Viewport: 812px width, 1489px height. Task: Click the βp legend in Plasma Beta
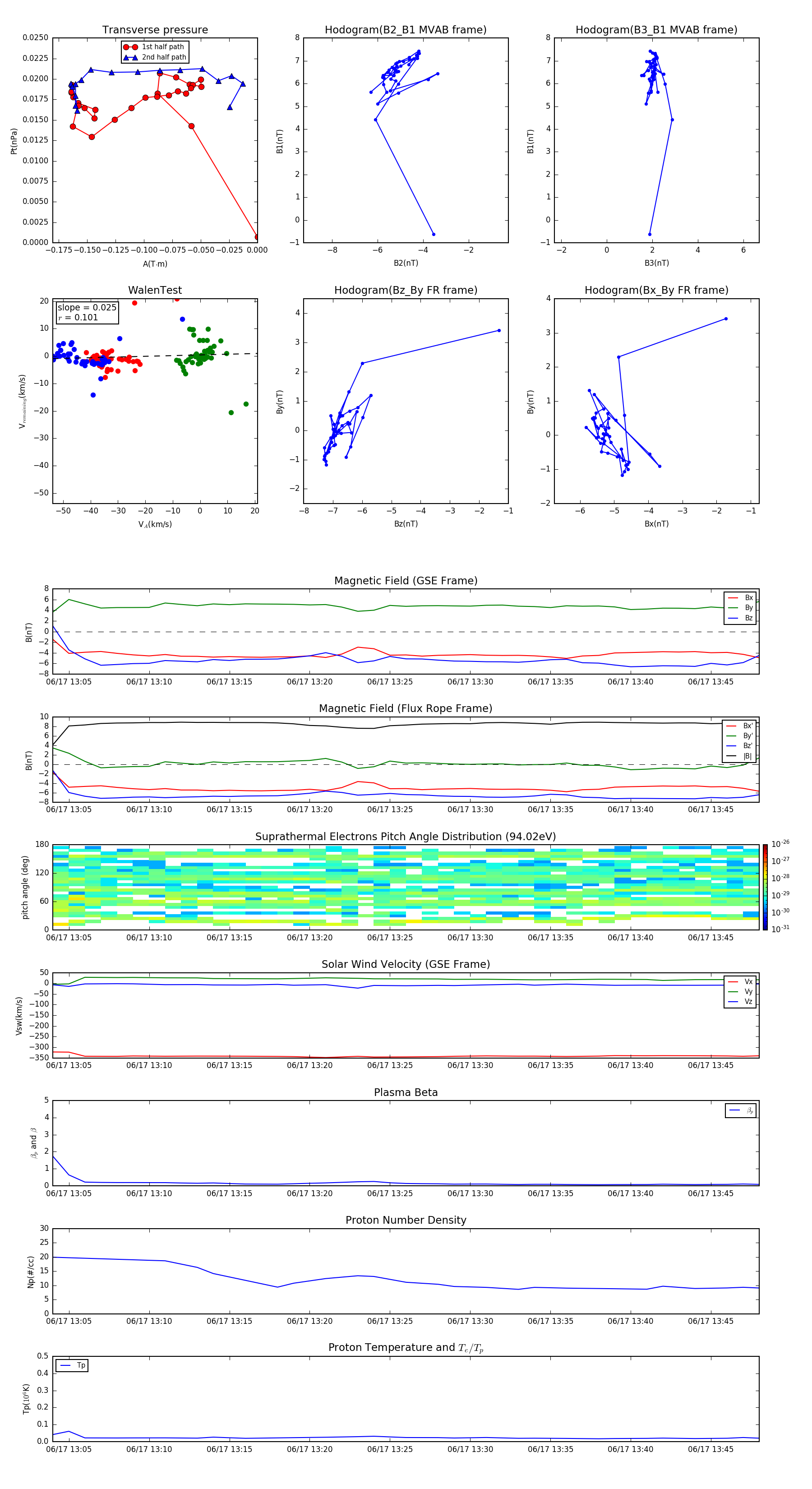pos(741,1110)
